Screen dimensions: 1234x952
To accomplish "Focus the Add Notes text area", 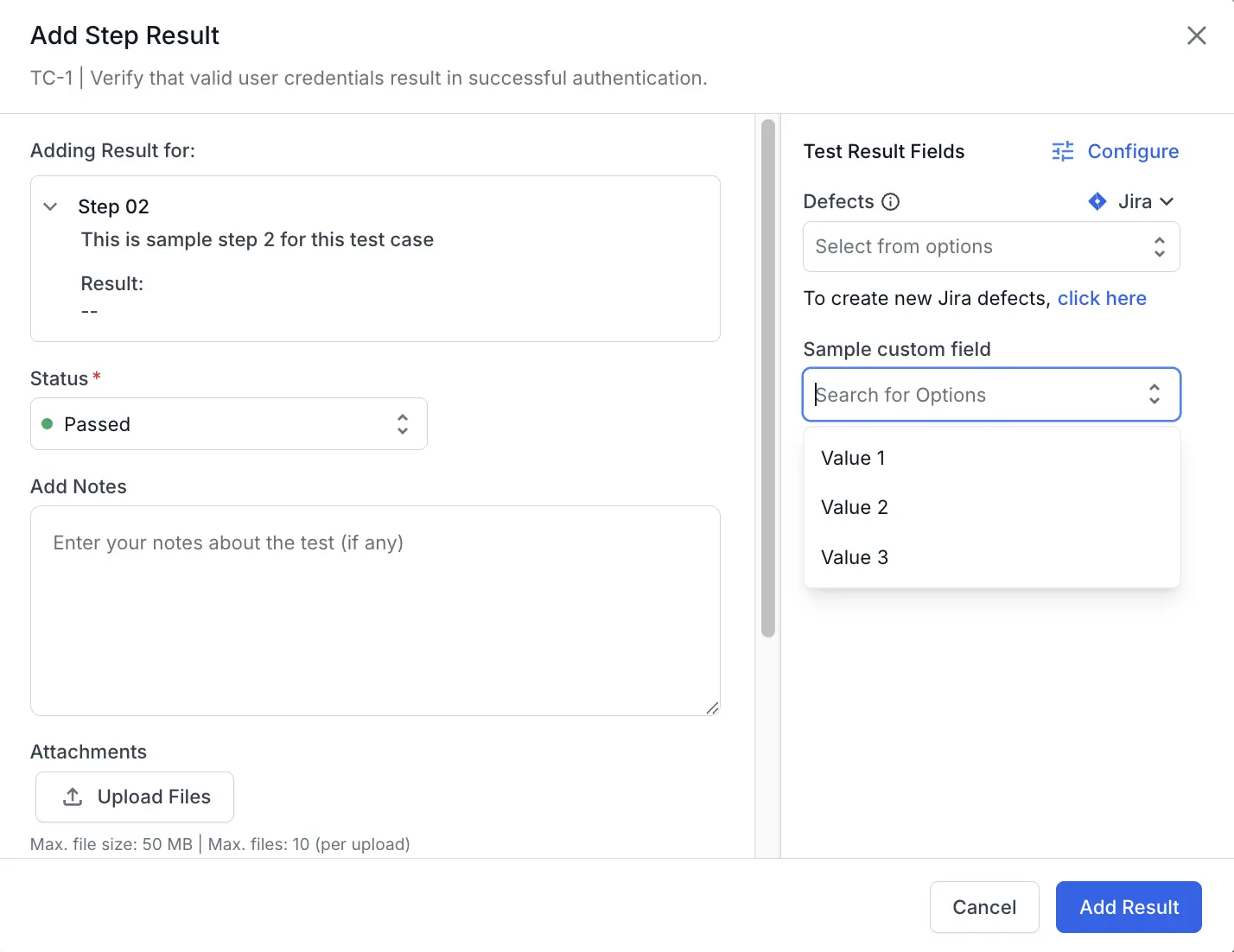I will point(375,610).
